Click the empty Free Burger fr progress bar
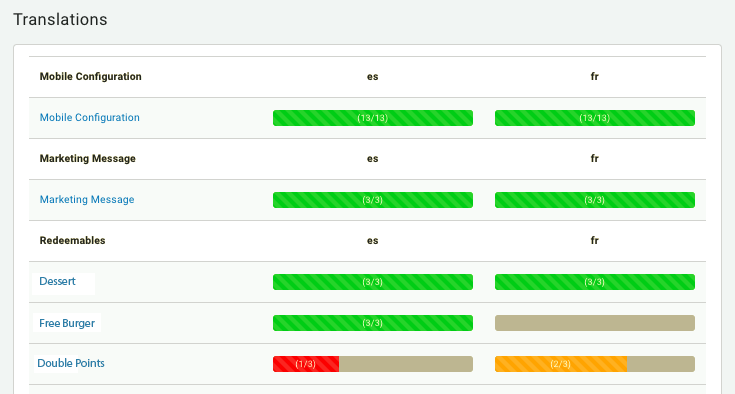The width and height of the screenshot is (735, 394). click(595, 323)
